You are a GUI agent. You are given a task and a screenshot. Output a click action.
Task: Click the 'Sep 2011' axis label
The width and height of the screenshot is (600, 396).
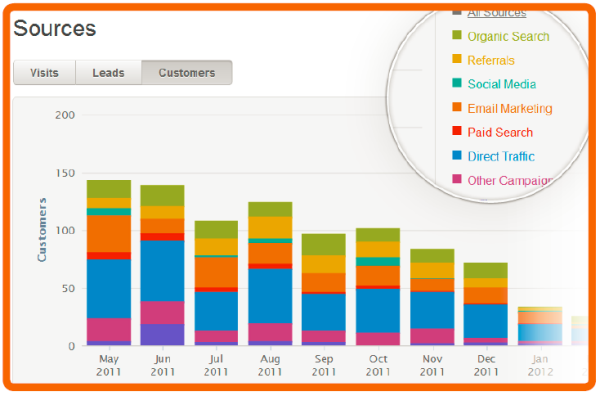pos(324,365)
